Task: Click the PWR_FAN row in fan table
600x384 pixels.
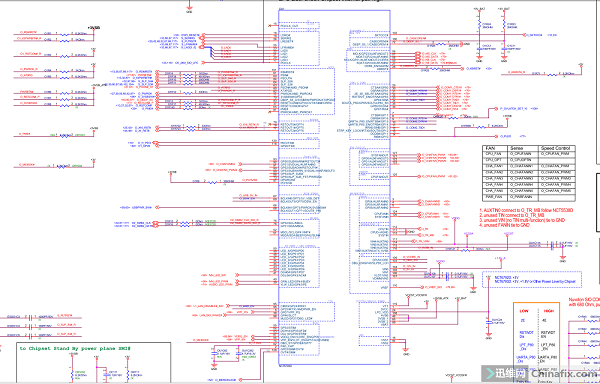Action: coord(529,197)
